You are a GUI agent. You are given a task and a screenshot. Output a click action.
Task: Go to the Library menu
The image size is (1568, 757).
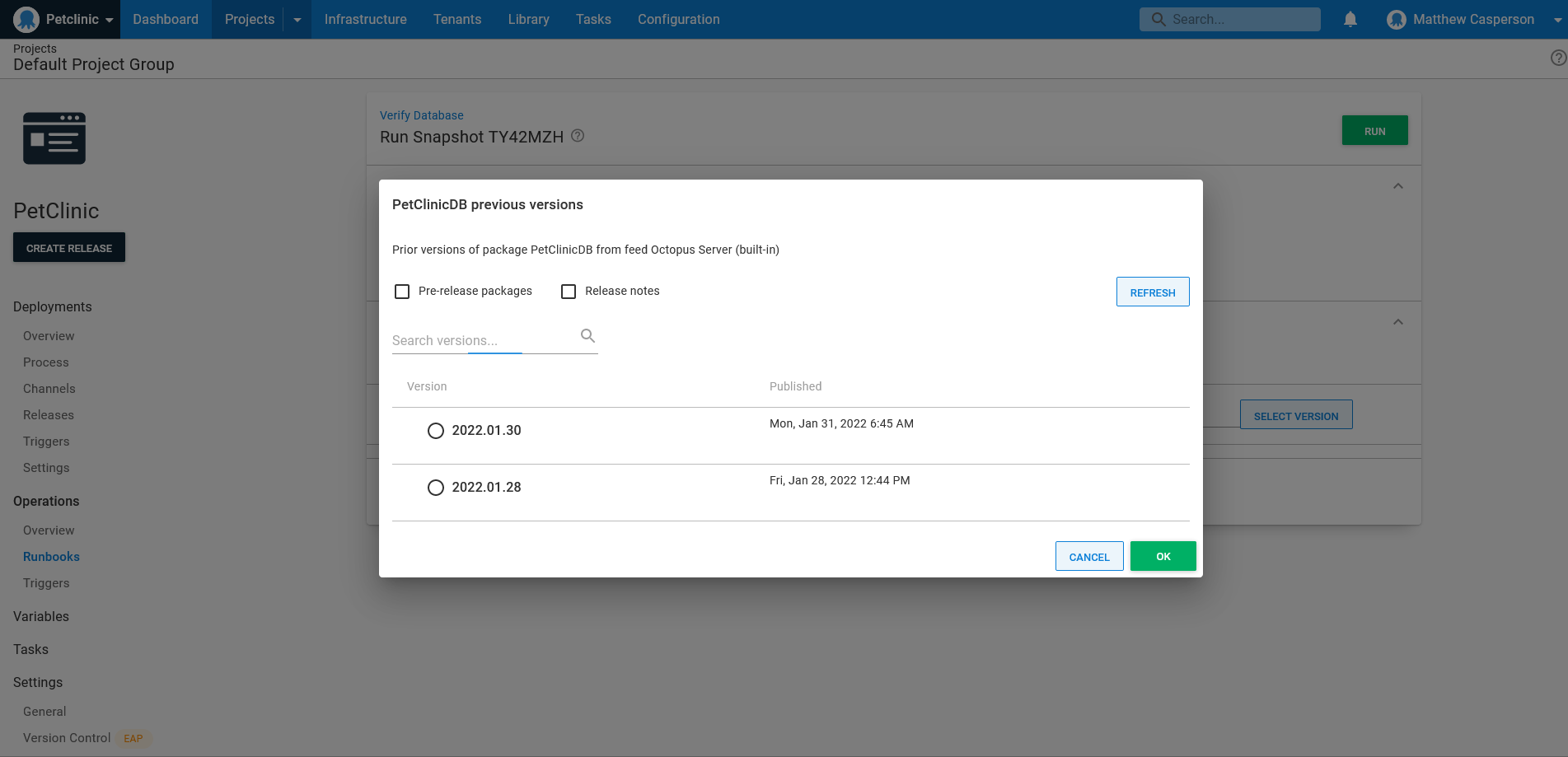coord(528,19)
